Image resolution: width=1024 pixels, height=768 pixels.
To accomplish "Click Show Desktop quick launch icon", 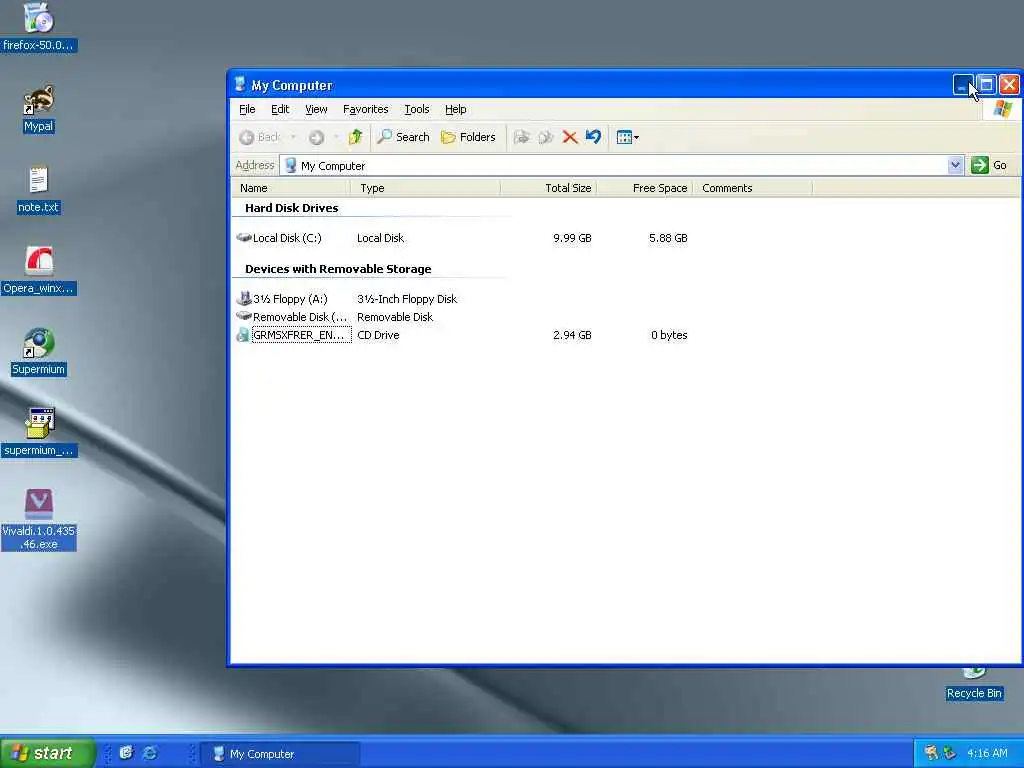I will coord(126,753).
